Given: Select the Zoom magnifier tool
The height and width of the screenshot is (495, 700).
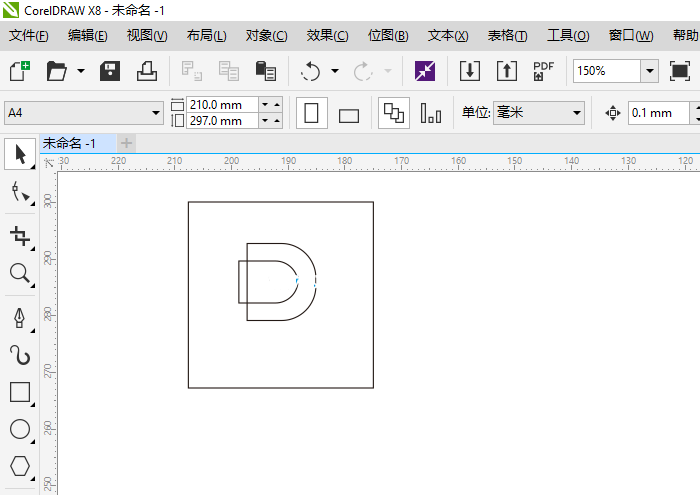Looking at the screenshot, I should (19, 274).
